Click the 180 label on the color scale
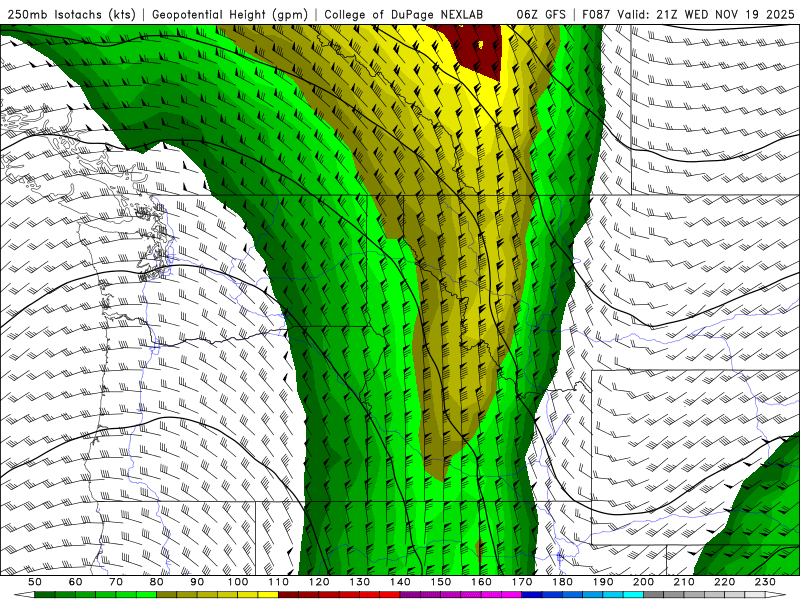The height and width of the screenshot is (600, 800). coord(562,582)
